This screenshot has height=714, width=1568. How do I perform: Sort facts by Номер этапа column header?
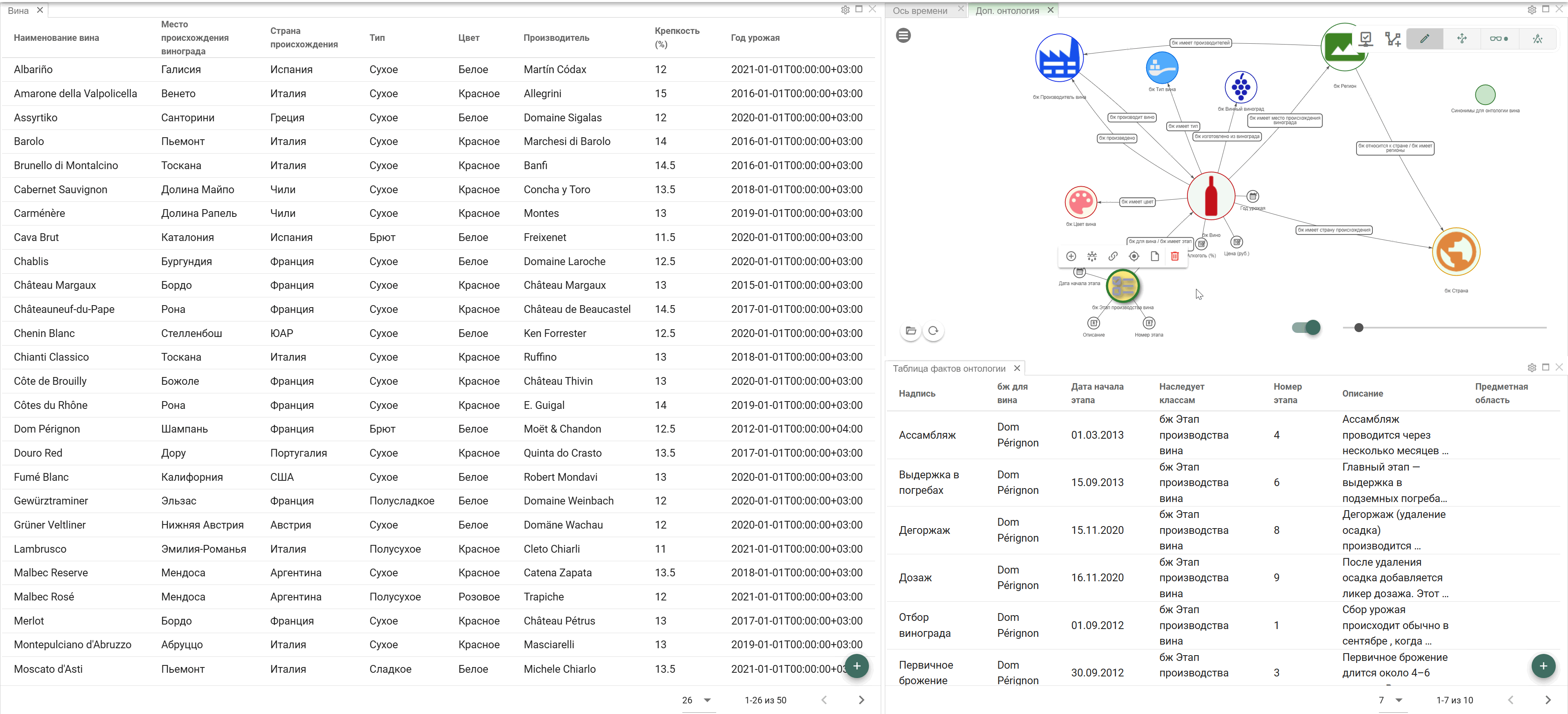click(x=1287, y=393)
